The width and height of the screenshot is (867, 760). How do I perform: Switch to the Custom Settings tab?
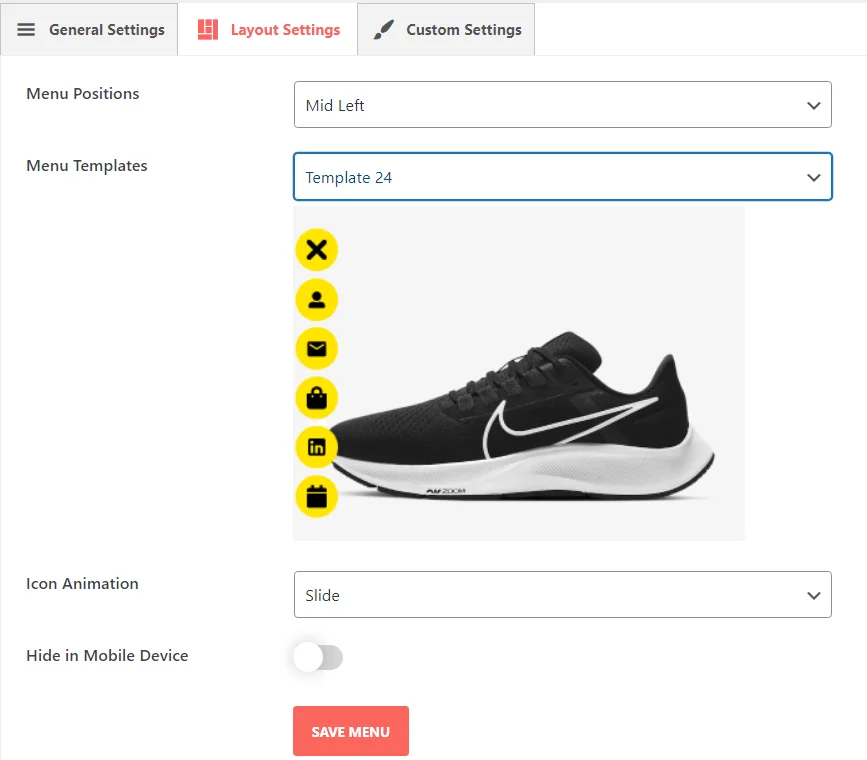coord(446,29)
